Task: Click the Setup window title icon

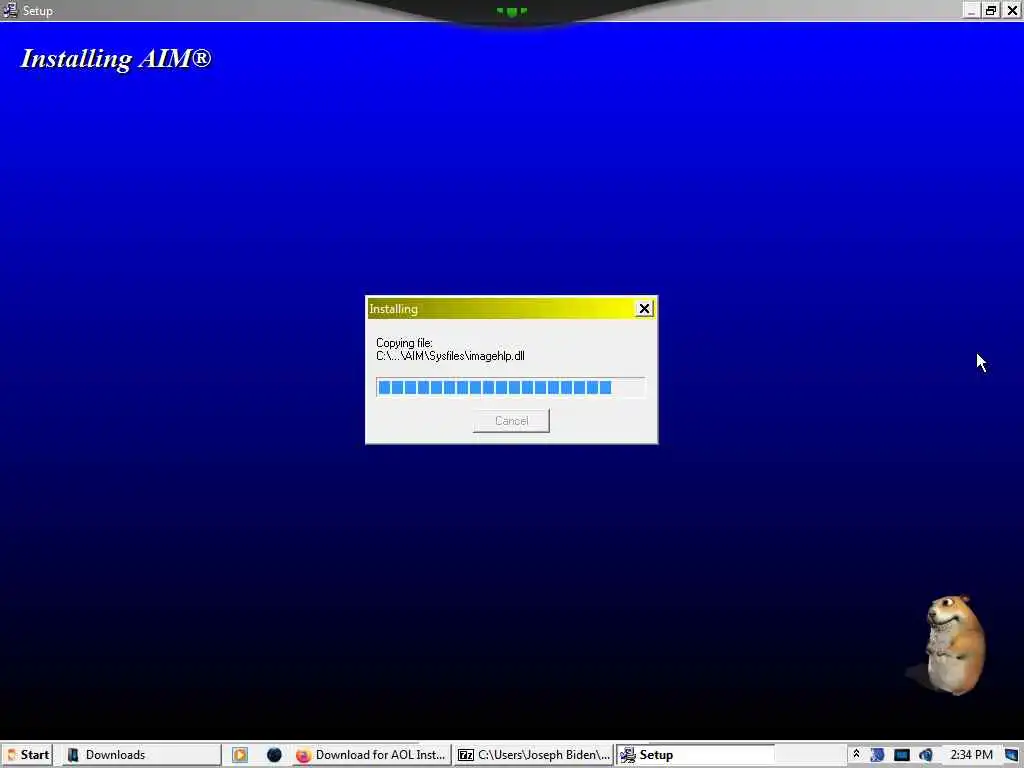Action: point(10,10)
